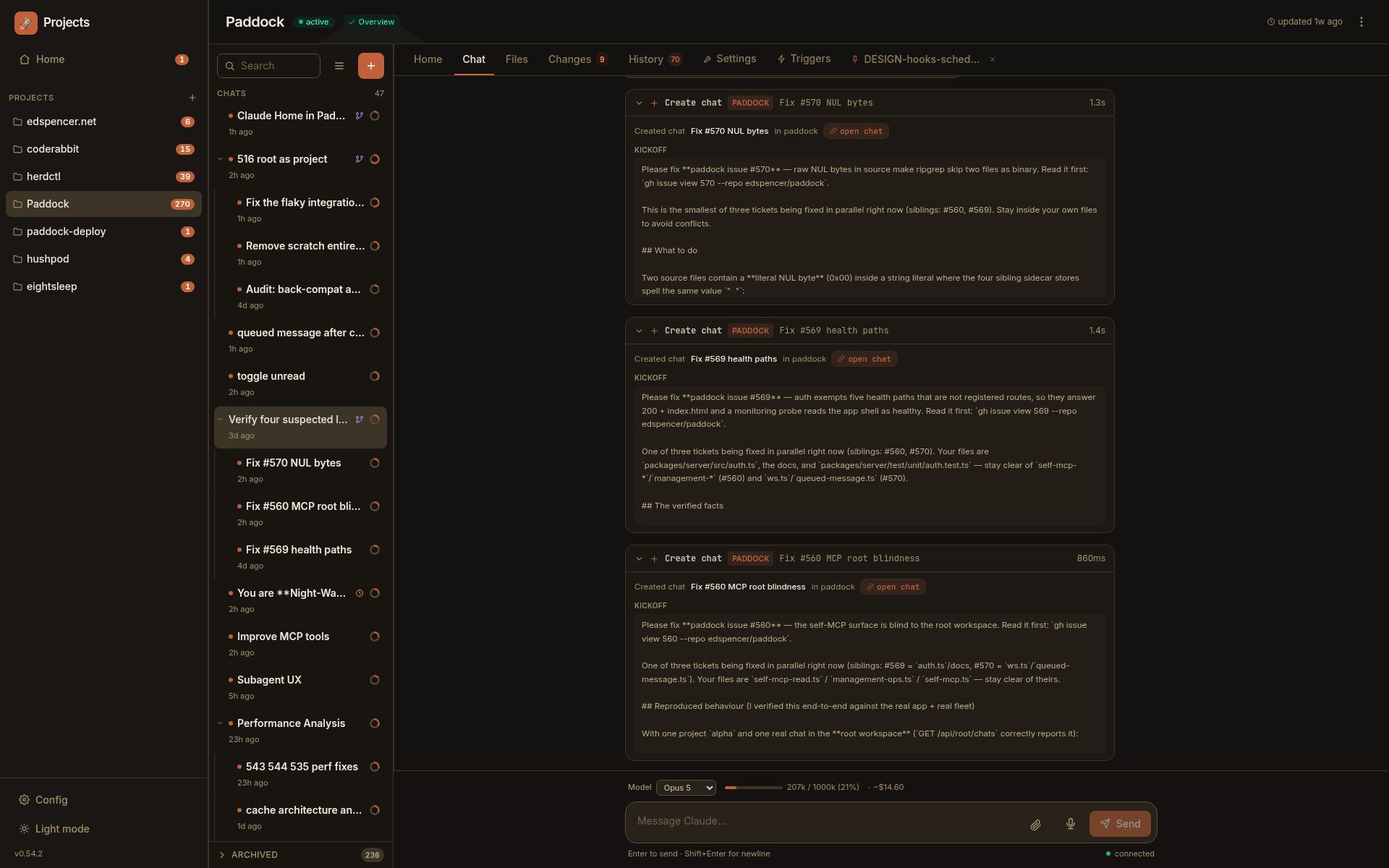Open the cache architecture an chat
Screen dimensions: 1389x868
305,817
